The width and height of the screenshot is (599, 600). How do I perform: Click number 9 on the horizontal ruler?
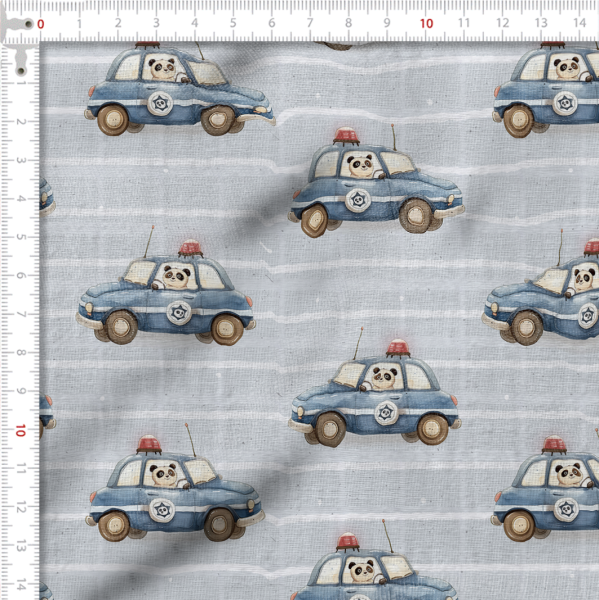tap(387, 23)
